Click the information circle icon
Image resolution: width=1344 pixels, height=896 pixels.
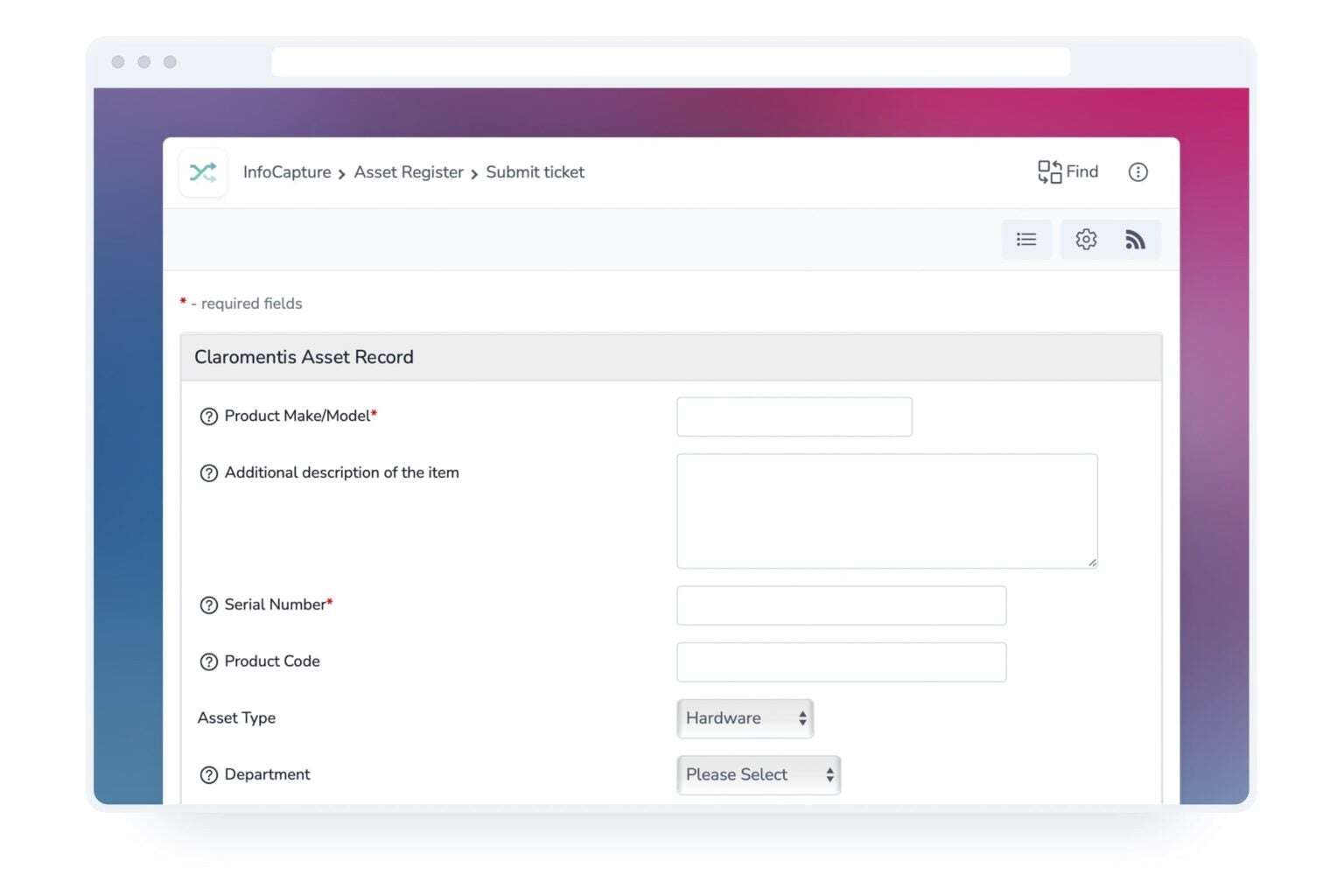click(x=1137, y=171)
